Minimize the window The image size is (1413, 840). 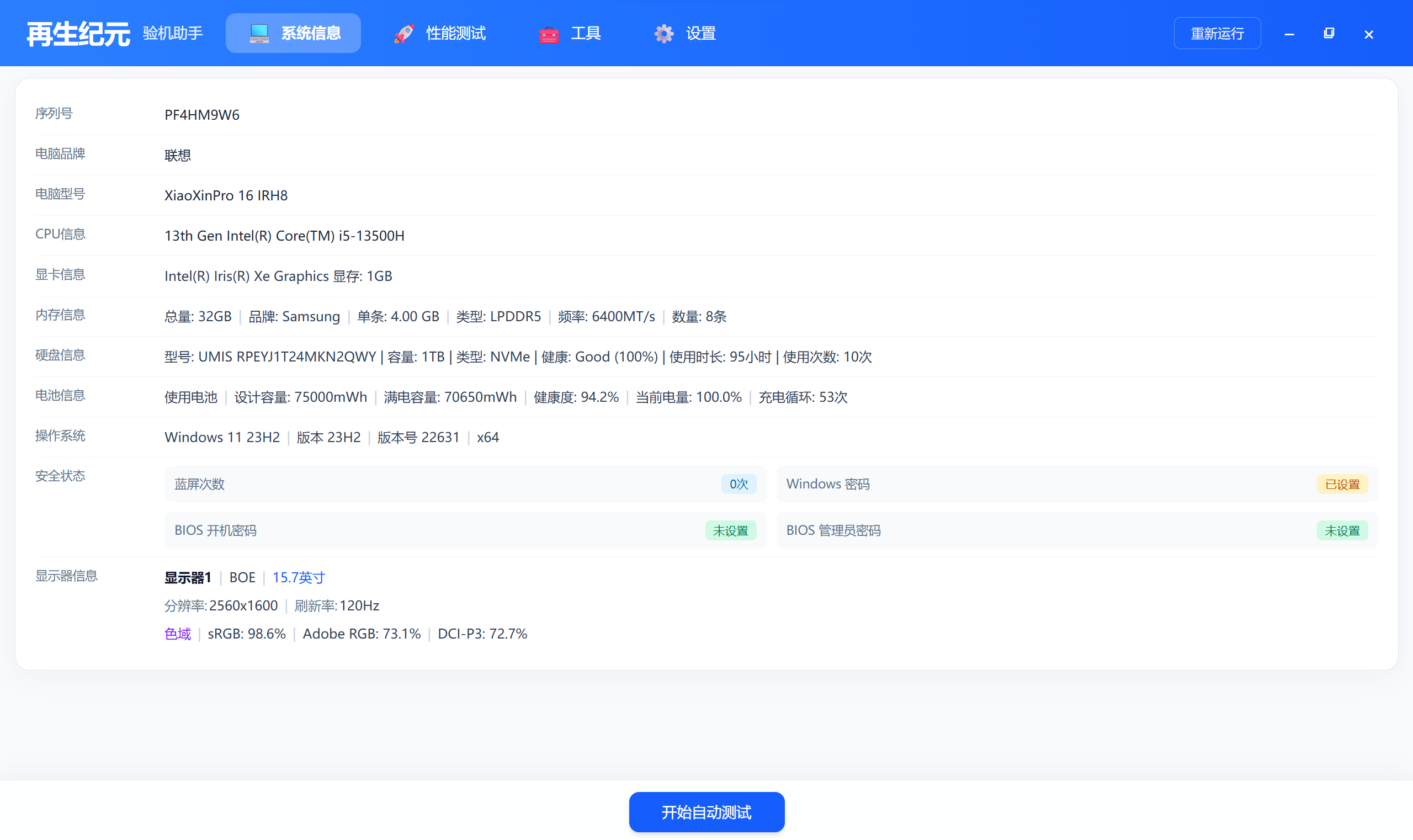pyautogui.click(x=1289, y=34)
